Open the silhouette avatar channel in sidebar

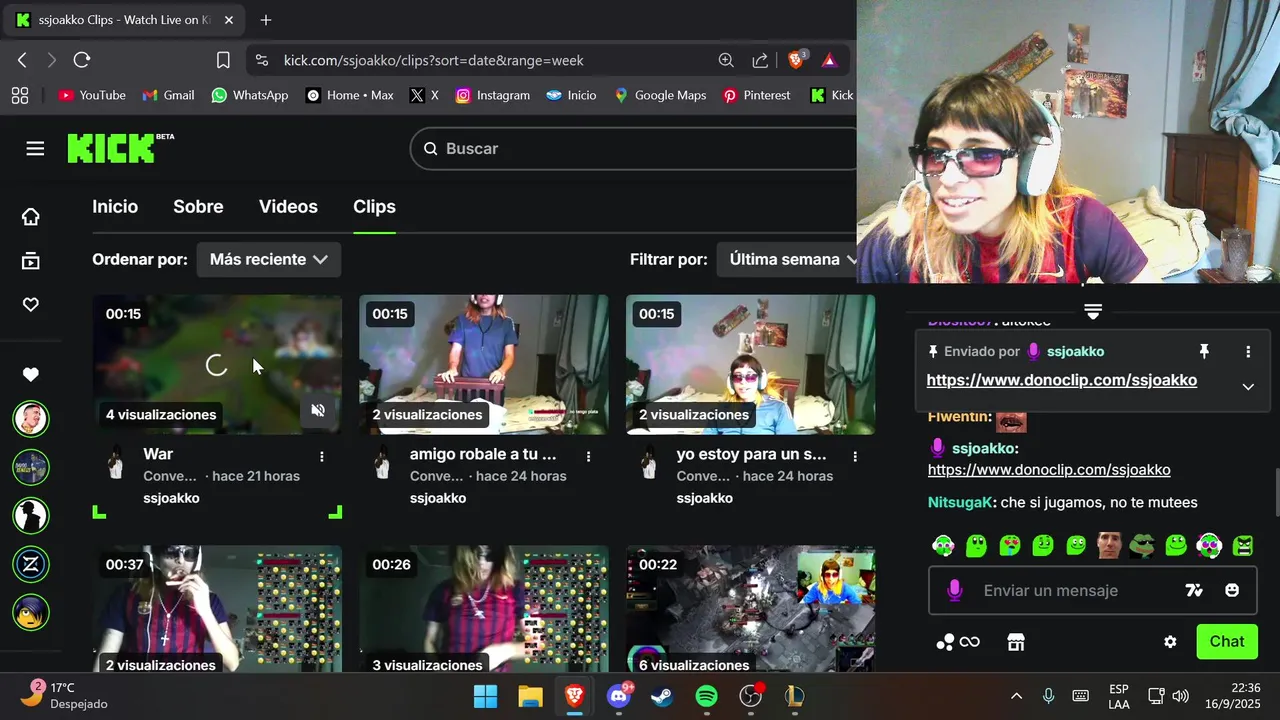(x=31, y=516)
